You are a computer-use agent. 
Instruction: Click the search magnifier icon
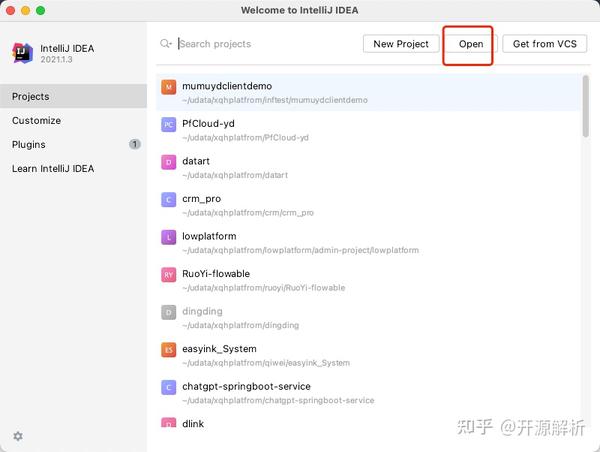click(166, 44)
